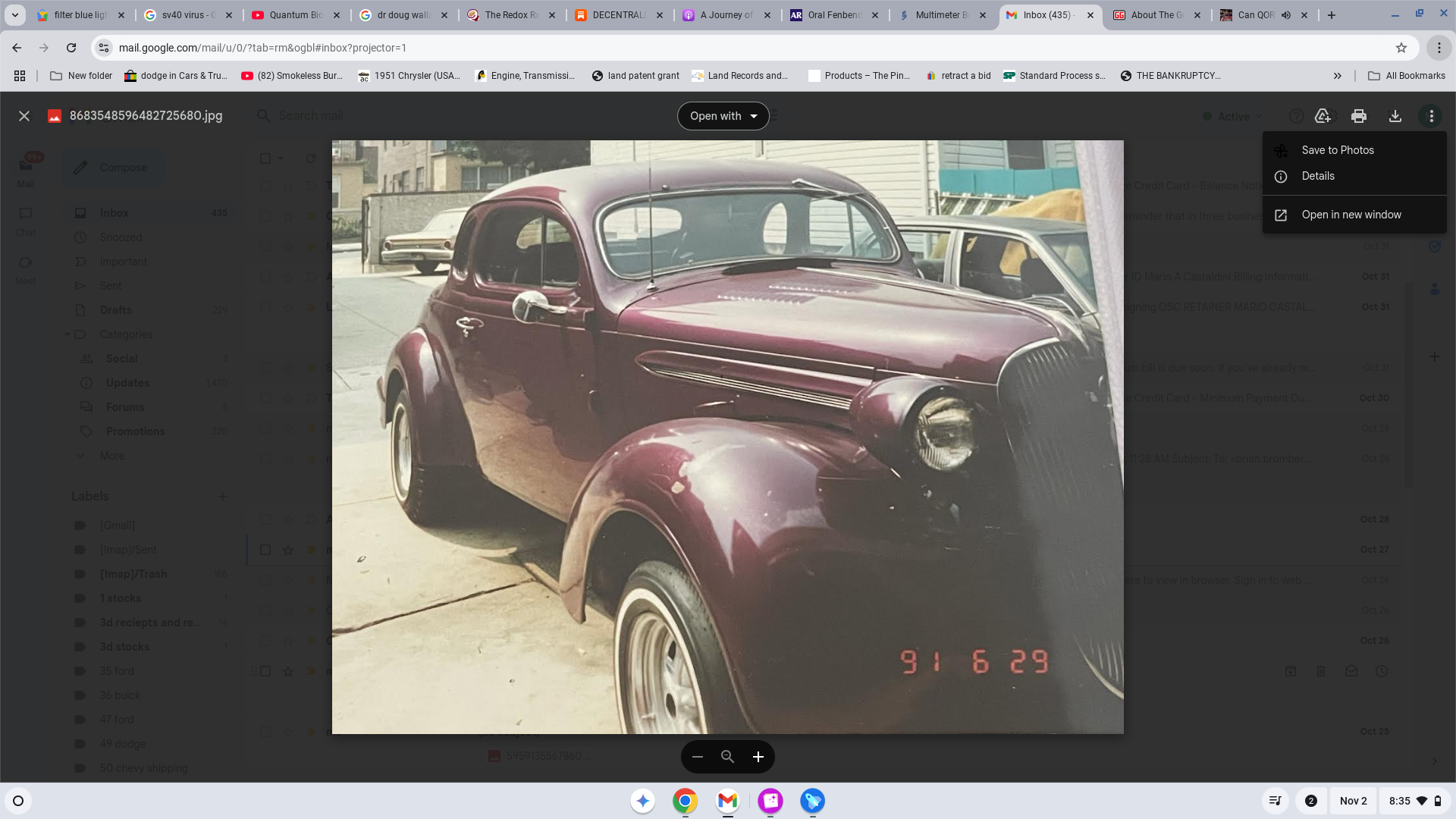Image resolution: width=1456 pixels, height=819 pixels.
Task: Switch to 'Oral Fenbend' tab
Action: (834, 15)
